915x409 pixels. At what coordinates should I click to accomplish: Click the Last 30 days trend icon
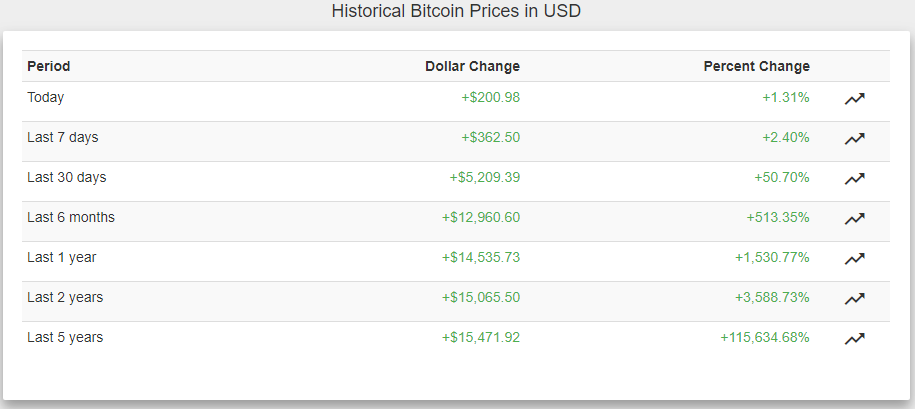(854, 178)
